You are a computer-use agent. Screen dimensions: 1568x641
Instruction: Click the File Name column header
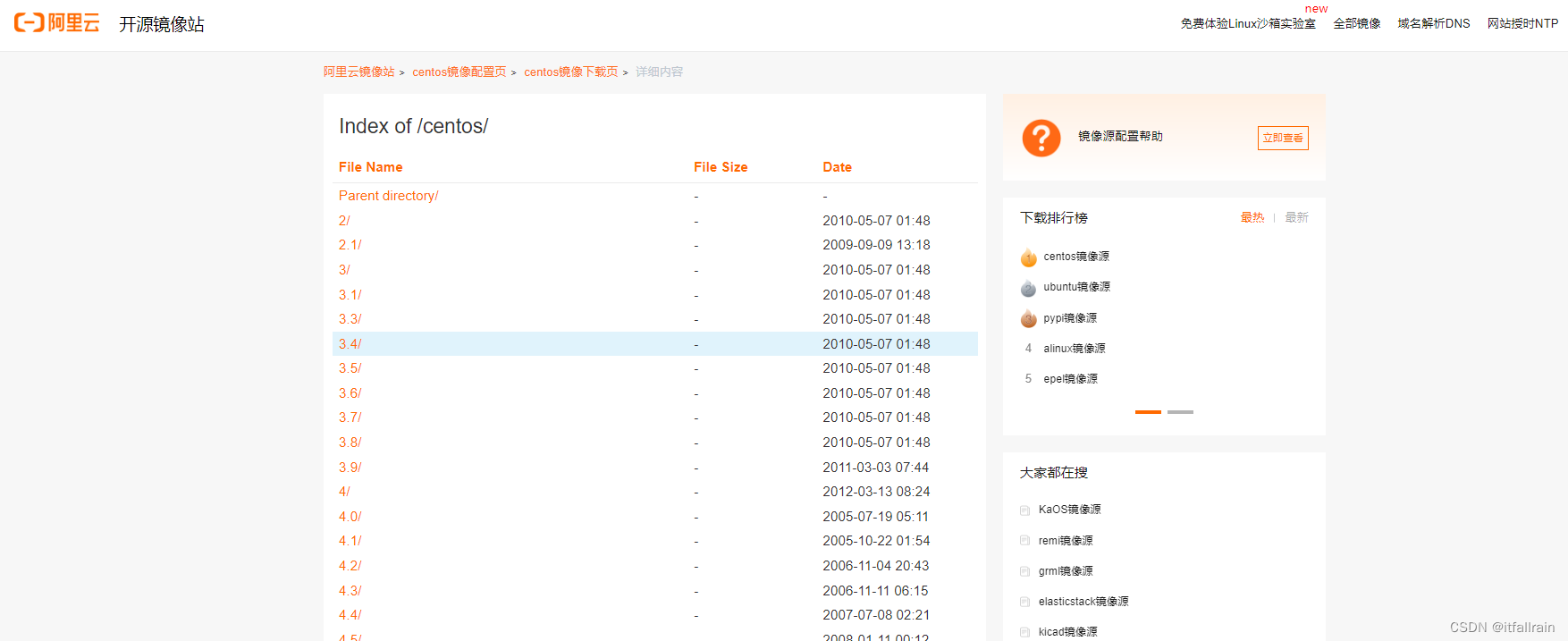pyautogui.click(x=370, y=167)
